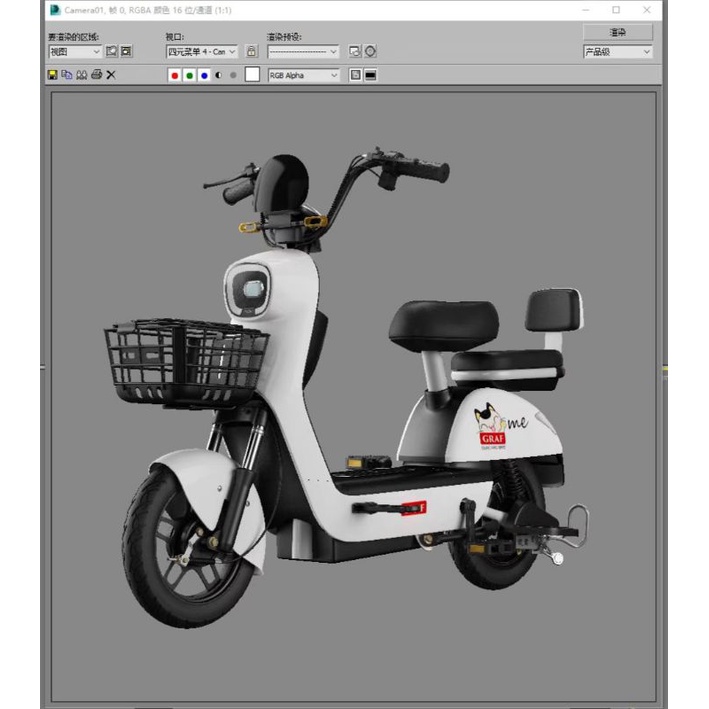Open the area to render dropdown
709x709 pixels.
(x=75, y=51)
